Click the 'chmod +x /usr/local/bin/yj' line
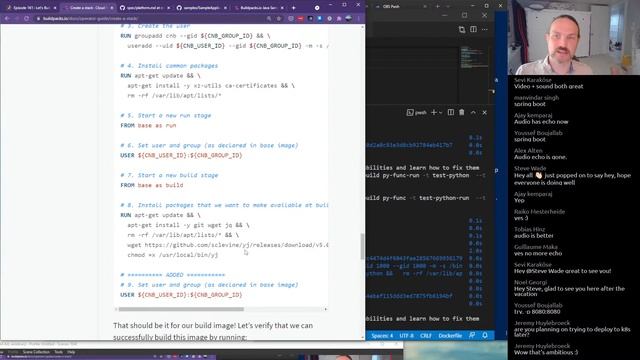This screenshot has width=640, height=360. tap(173, 255)
